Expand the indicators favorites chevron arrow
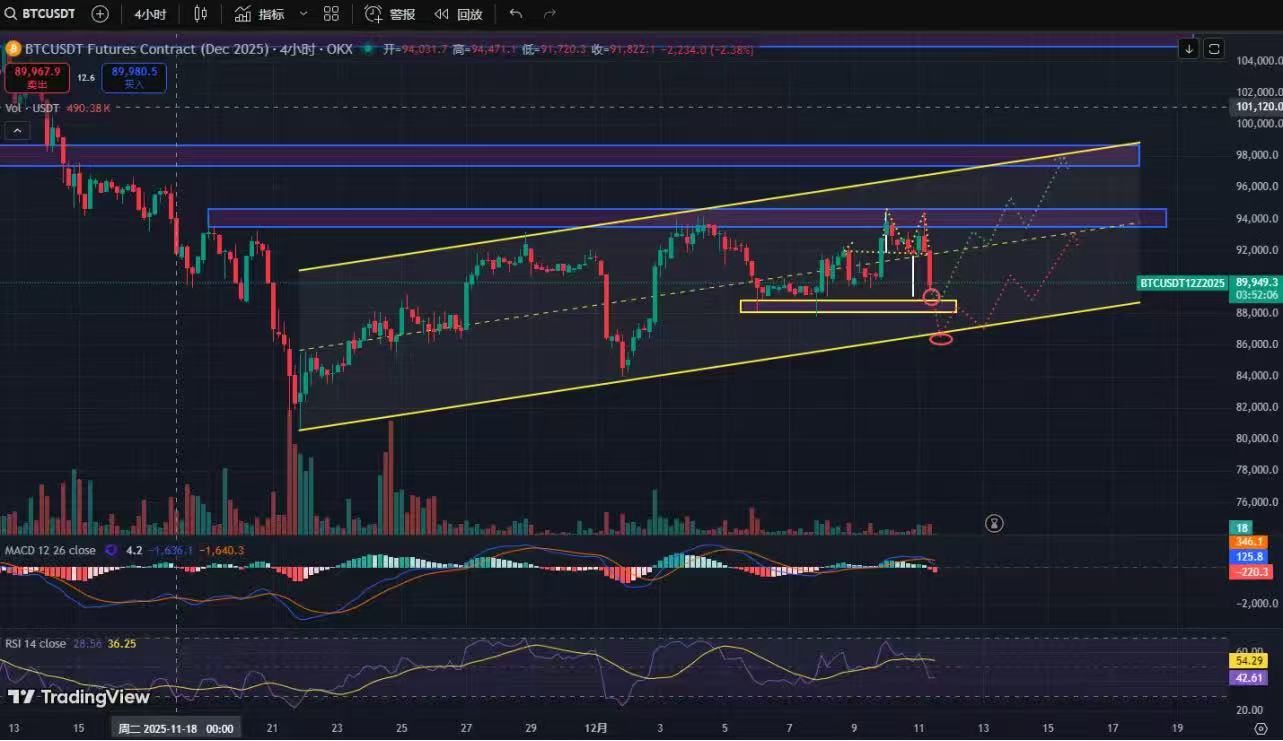 point(303,14)
